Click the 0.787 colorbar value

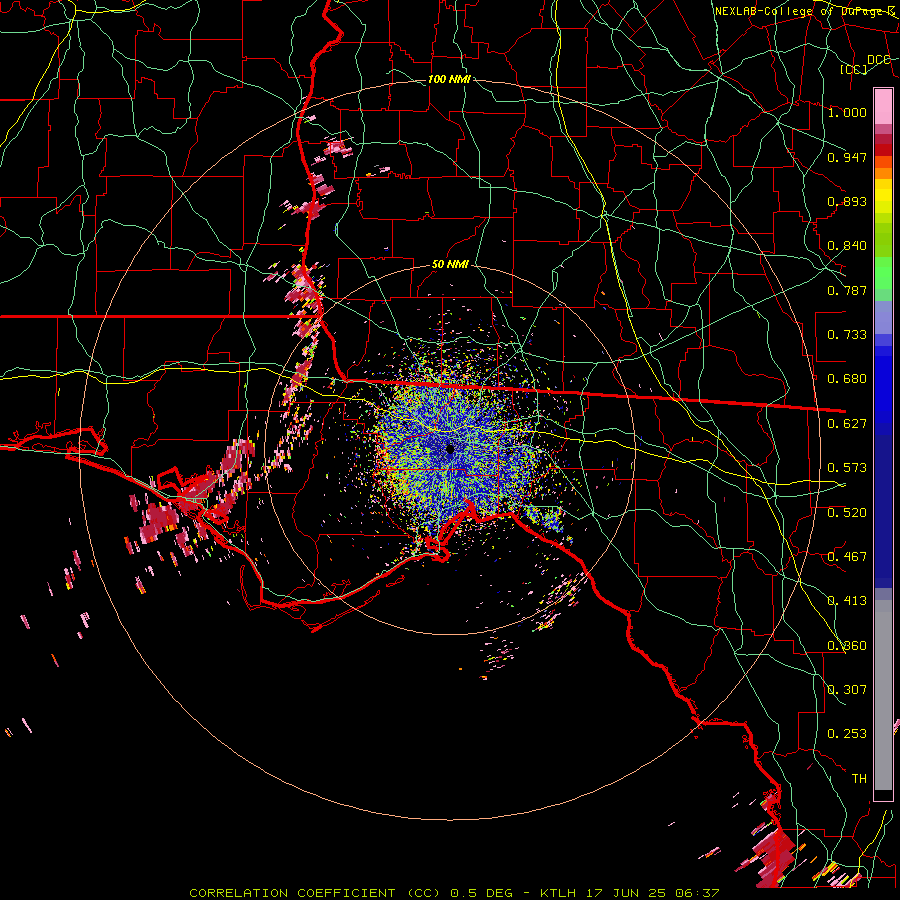coord(847,290)
